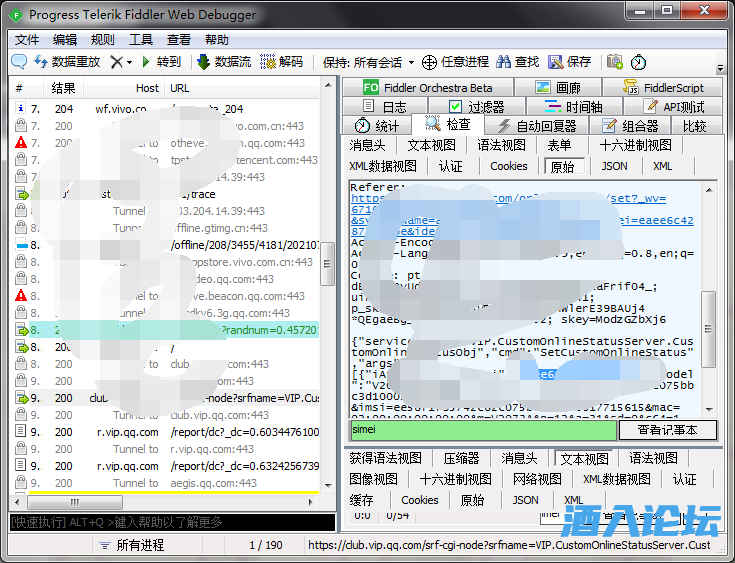Image resolution: width=735 pixels, height=563 pixels.
Task: Open the 文件 menu
Action: [27, 40]
